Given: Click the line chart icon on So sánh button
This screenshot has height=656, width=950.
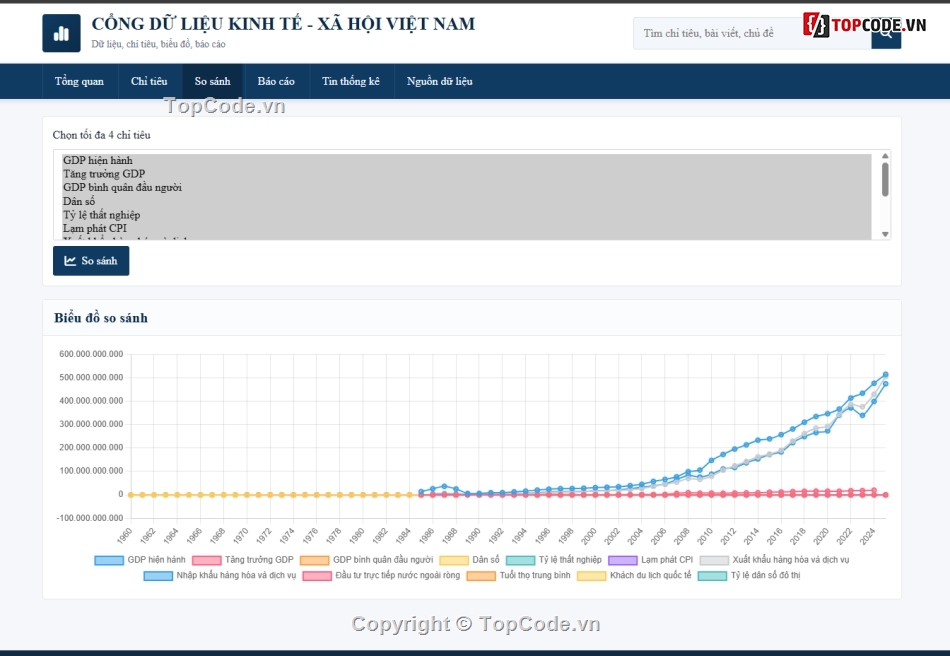Looking at the screenshot, I should click(x=70, y=261).
